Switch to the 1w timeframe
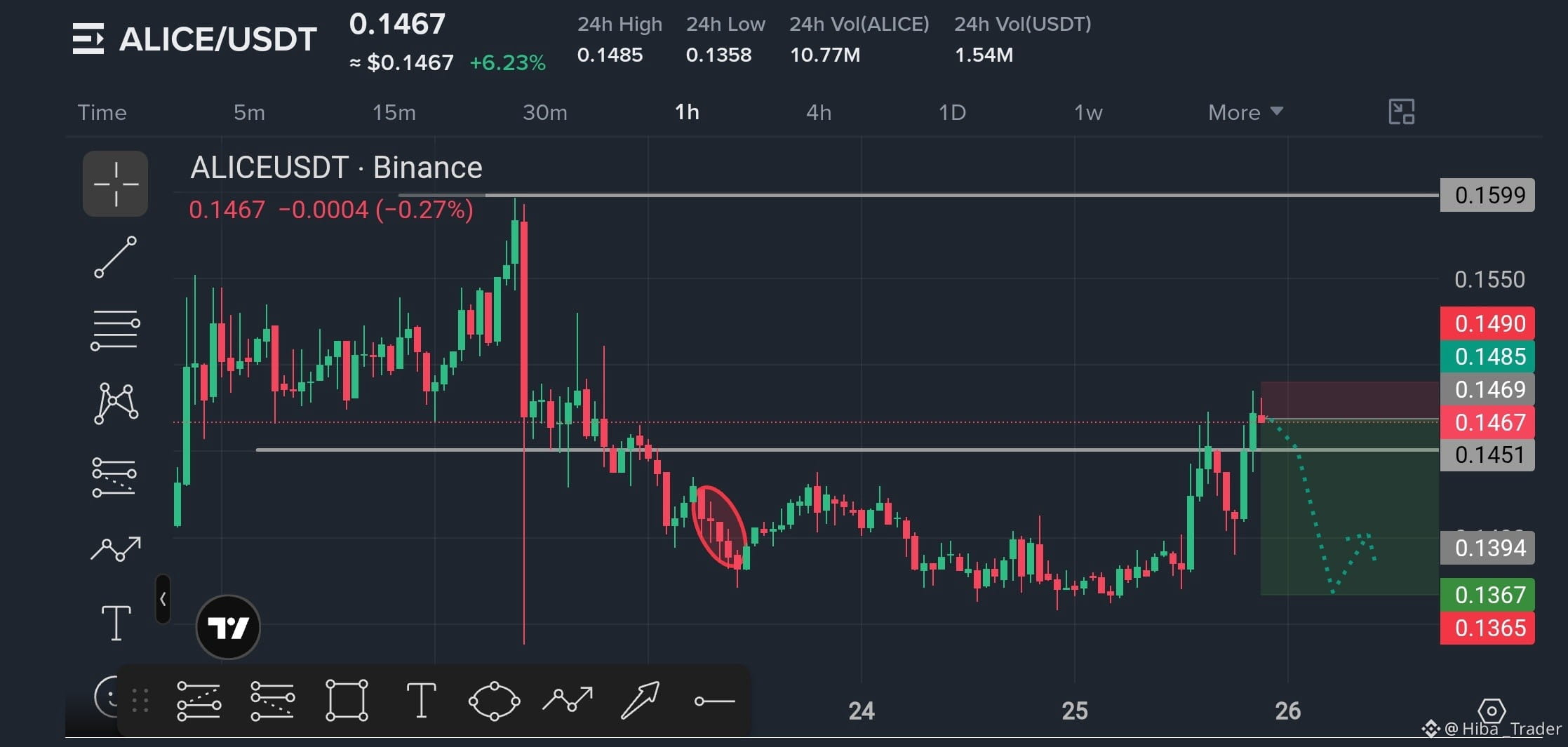This screenshot has height=747, width=1568. [1088, 112]
